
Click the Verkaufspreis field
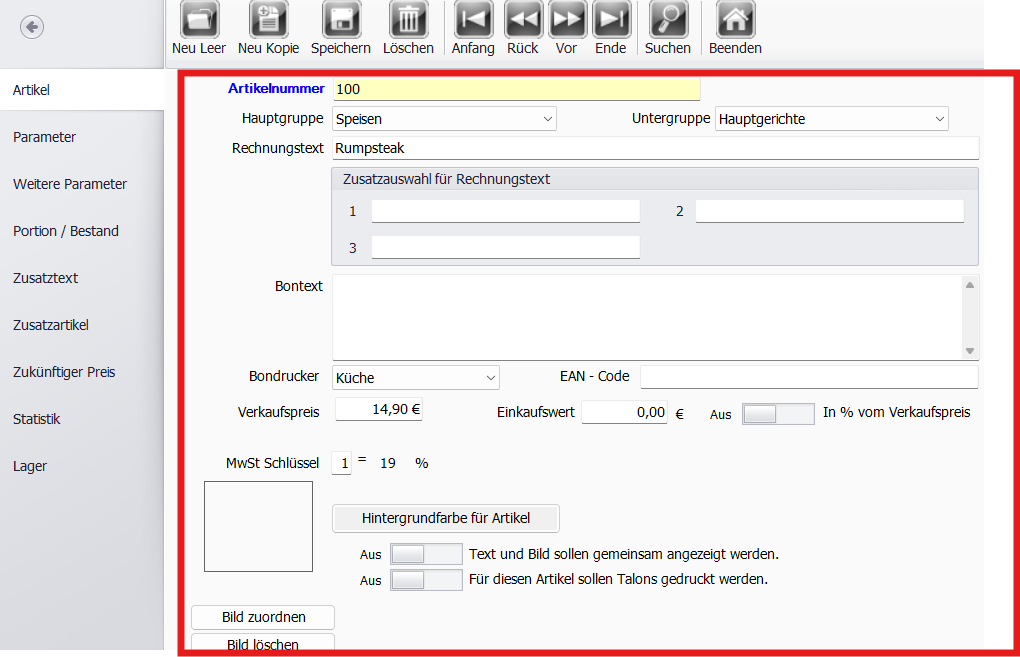point(379,410)
